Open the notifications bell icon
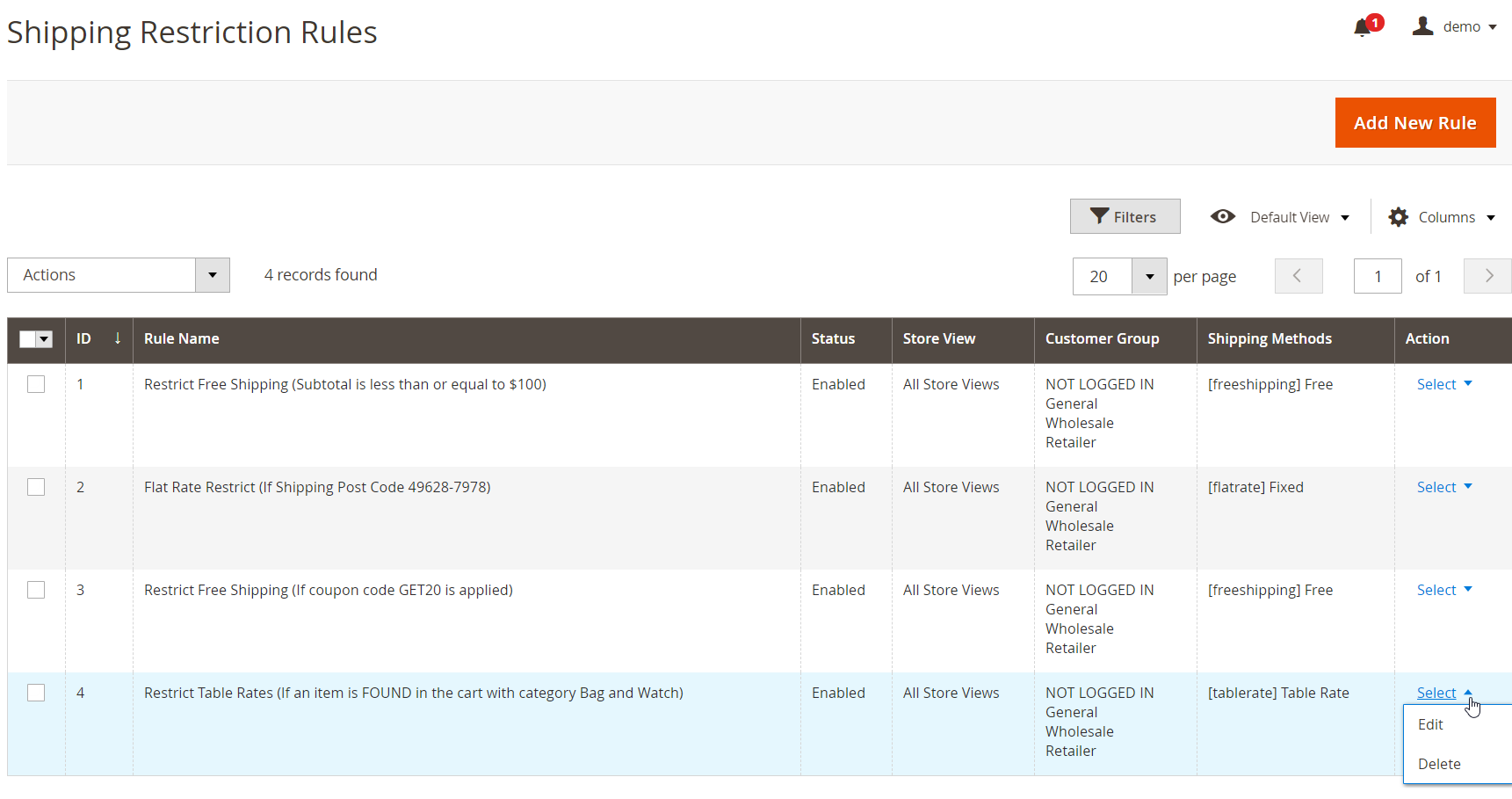This screenshot has width=1512, height=799. tap(1363, 27)
